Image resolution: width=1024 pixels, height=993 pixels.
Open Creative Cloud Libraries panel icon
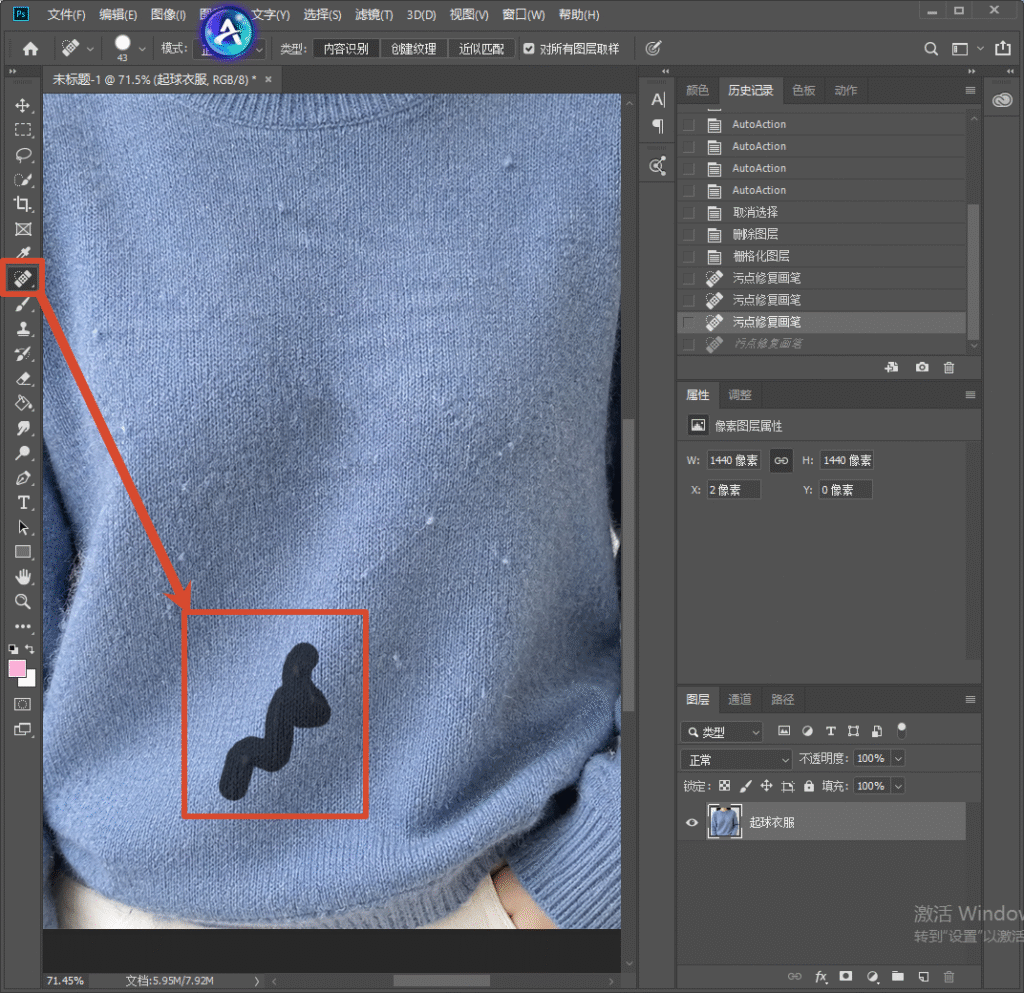tap(1002, 100)
